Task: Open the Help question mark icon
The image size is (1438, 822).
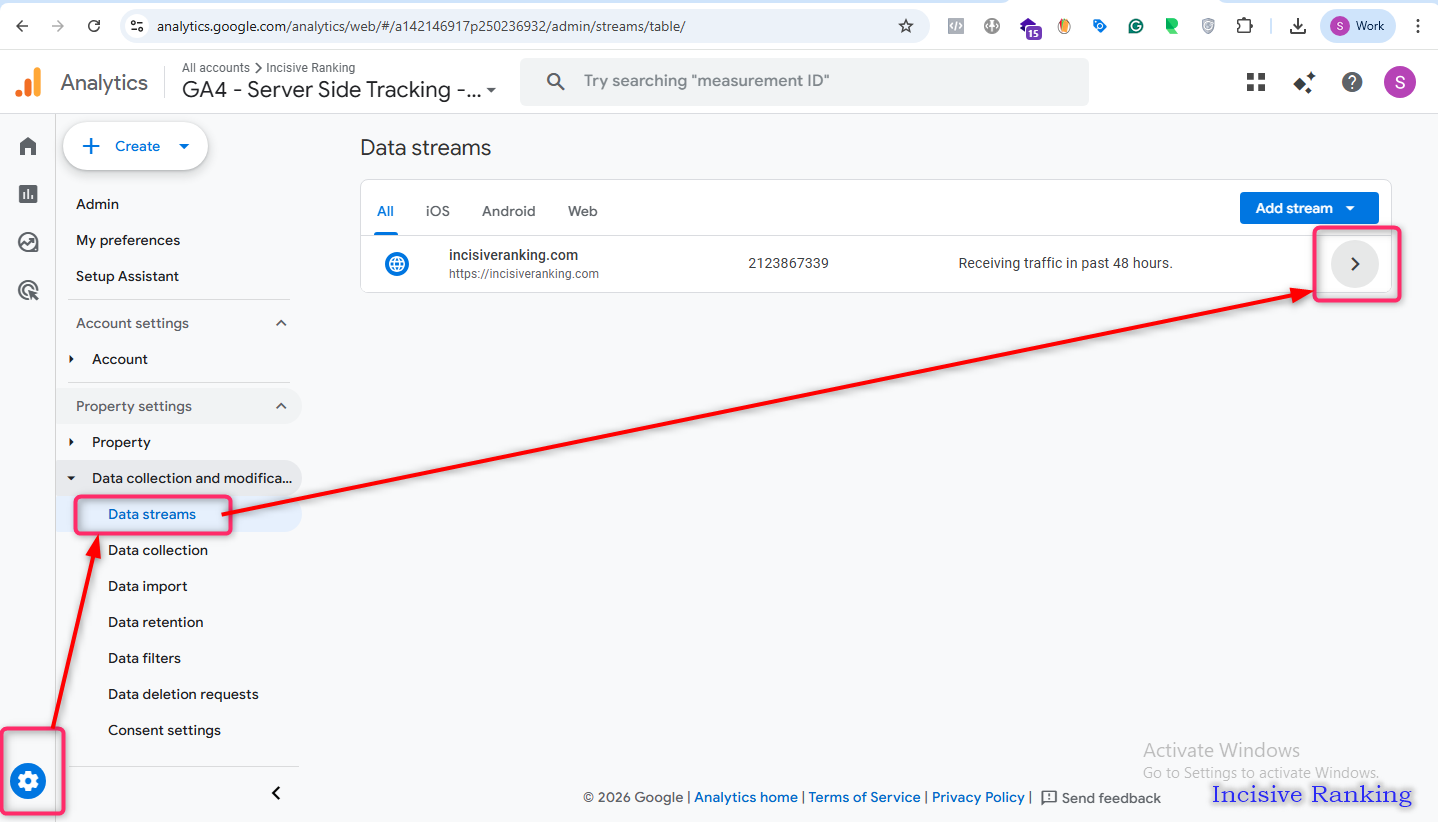Action: click(1352, 82)
